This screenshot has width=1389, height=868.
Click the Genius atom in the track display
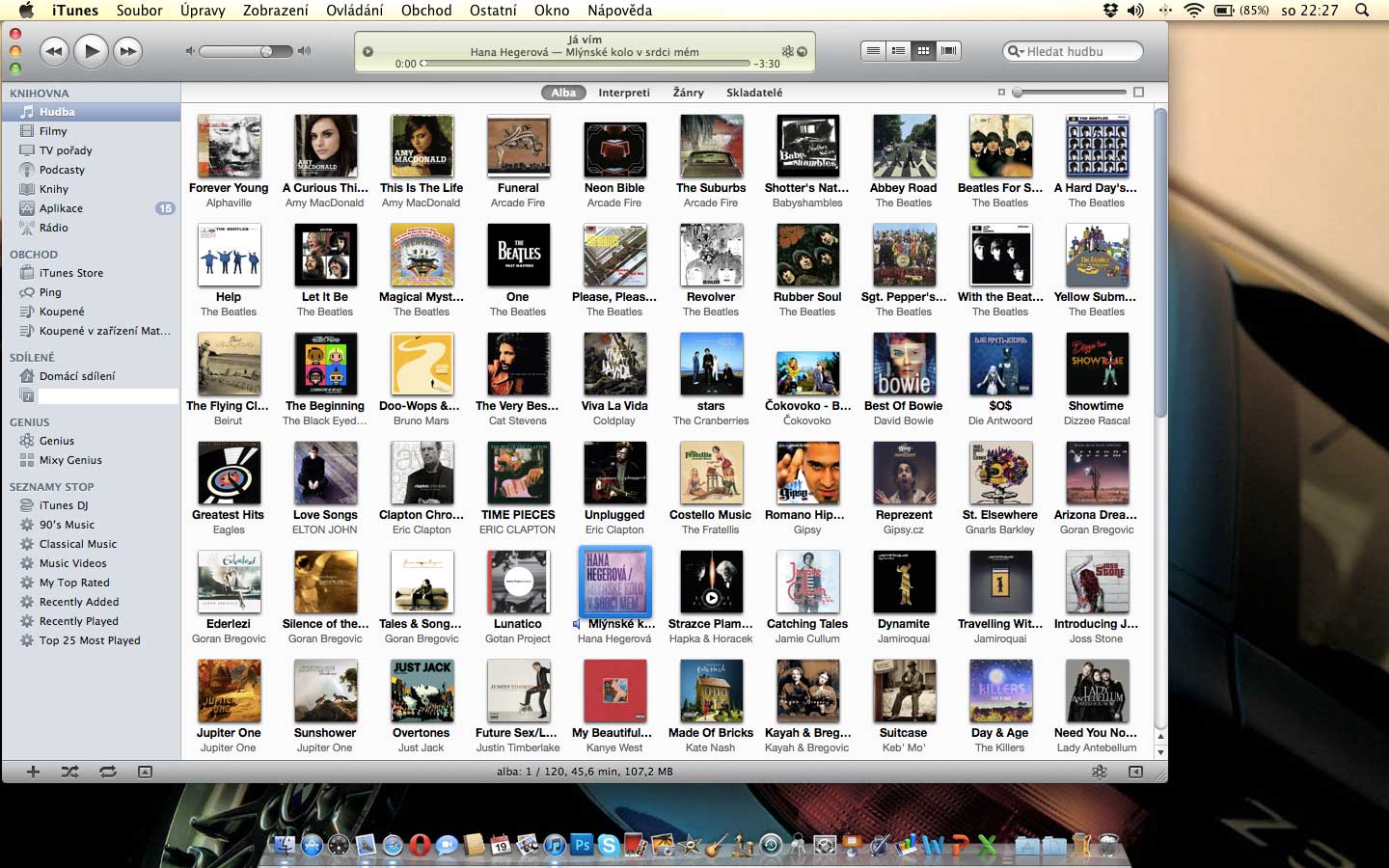point(787,51)
